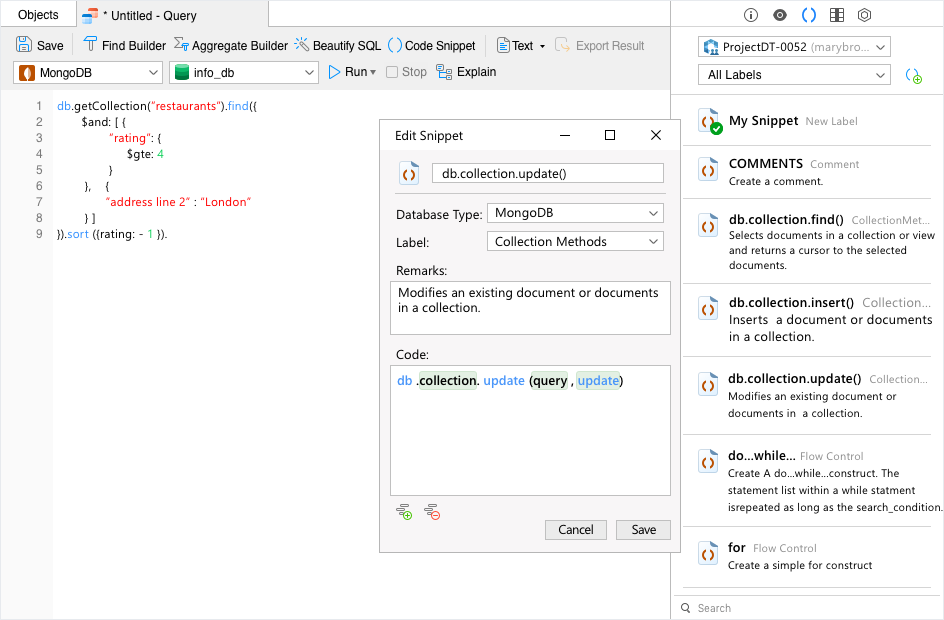Click the COMMENTS snippet icon
Image resolution: width=944 pixels, height=620 pixels.
point(708,169)
